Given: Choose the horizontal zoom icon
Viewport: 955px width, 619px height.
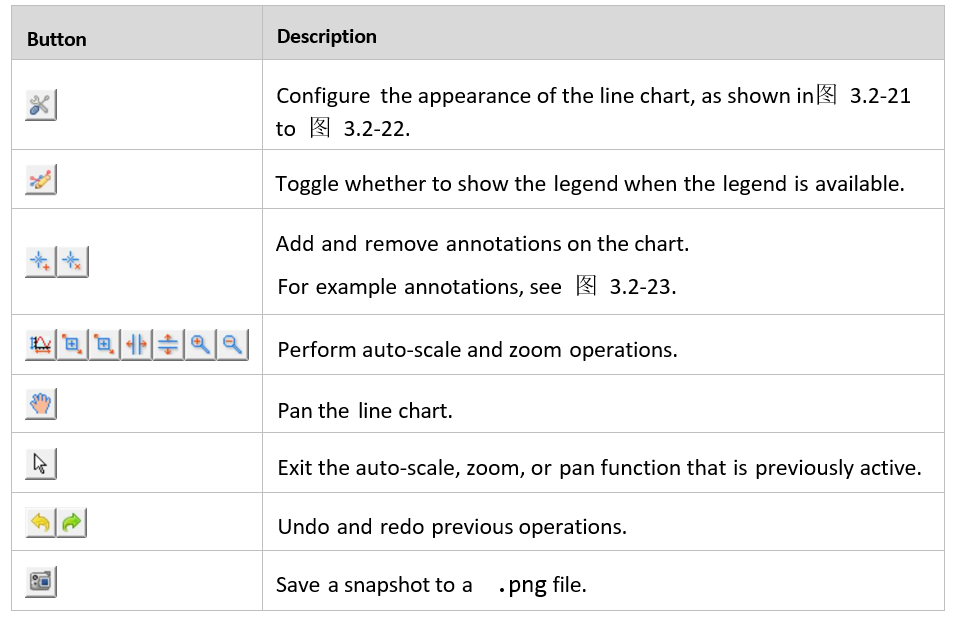Looking at the screenshot, I should [136, 345].
